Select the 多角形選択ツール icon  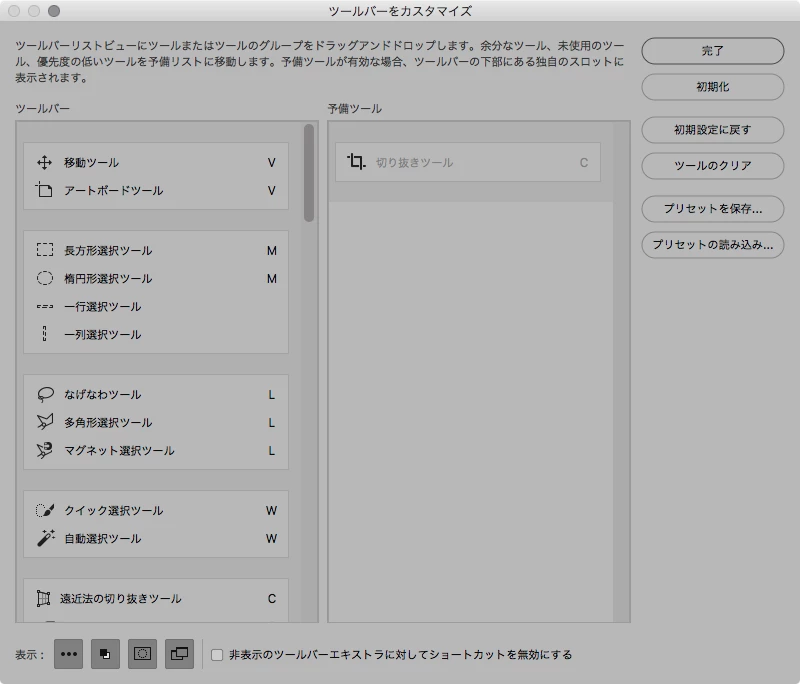click(45, 422)
